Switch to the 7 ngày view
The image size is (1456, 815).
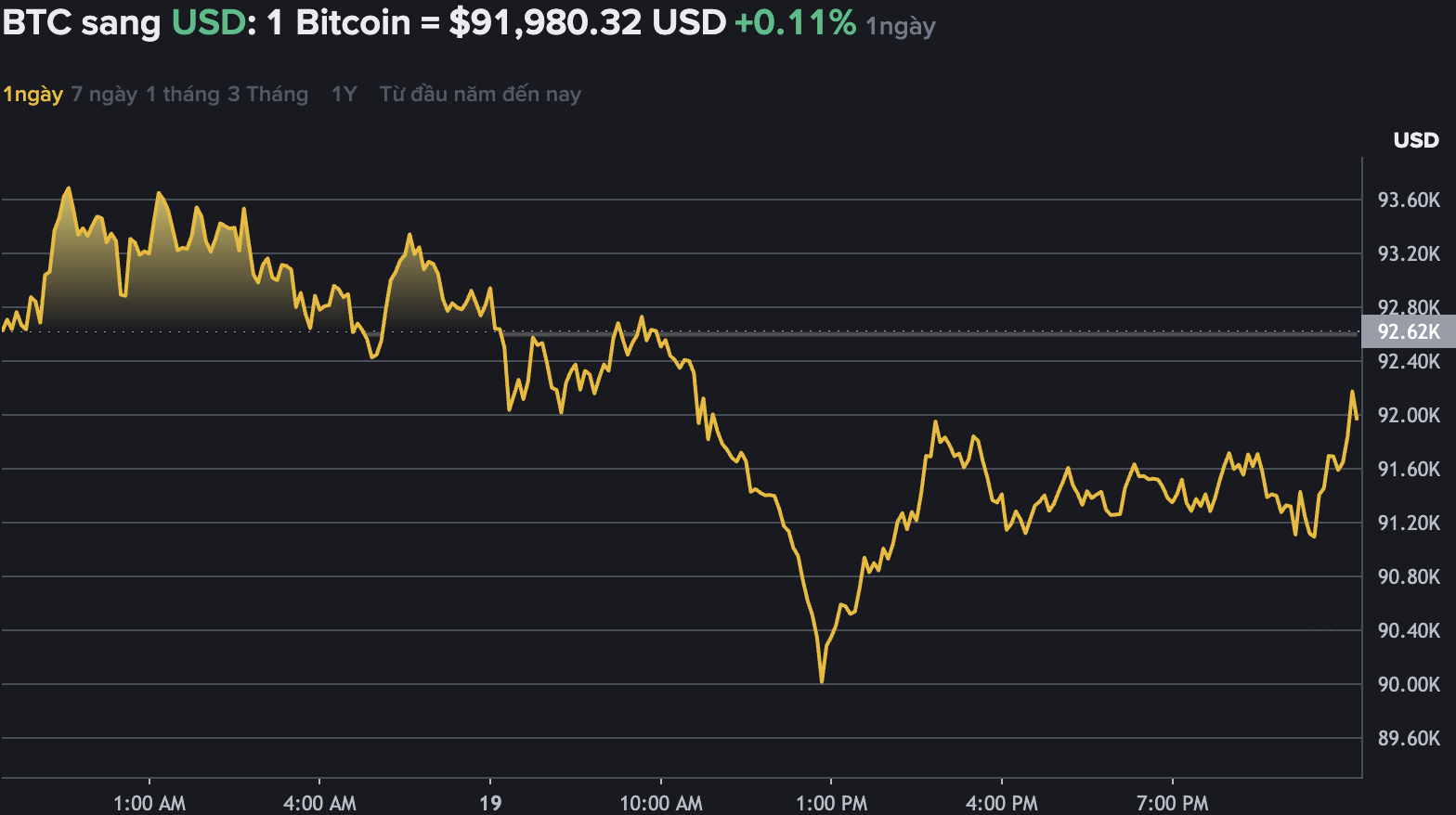[x=102, y=94]
